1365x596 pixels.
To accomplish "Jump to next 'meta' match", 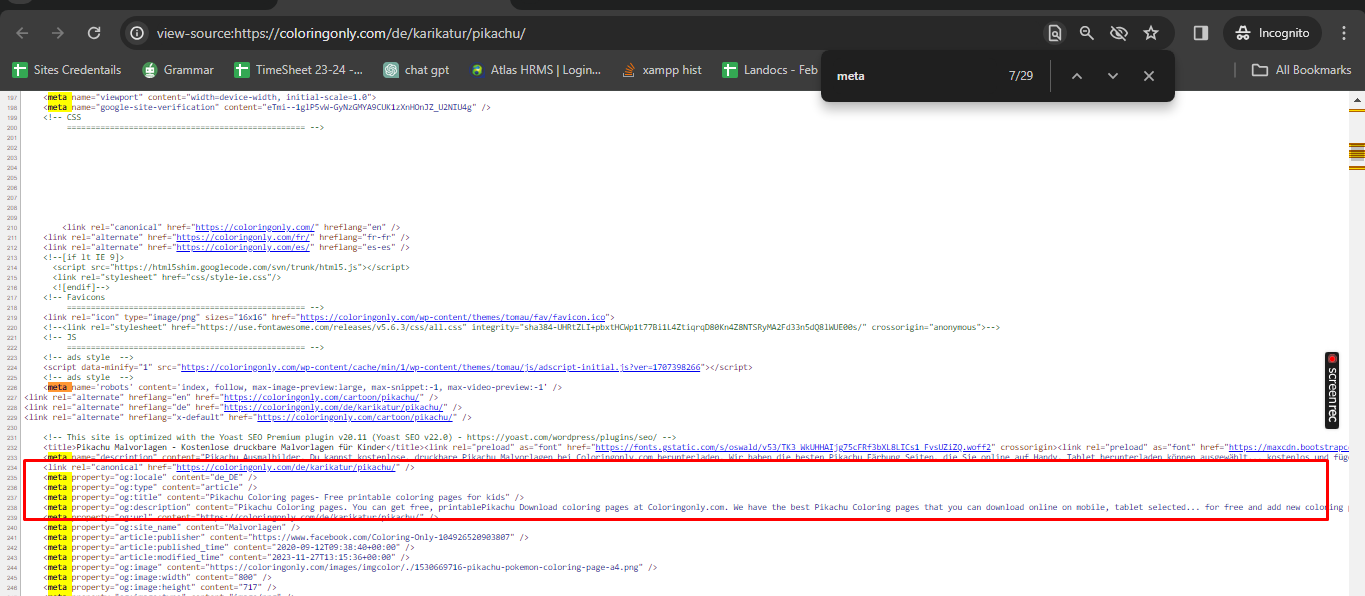I will point(1113,76).
